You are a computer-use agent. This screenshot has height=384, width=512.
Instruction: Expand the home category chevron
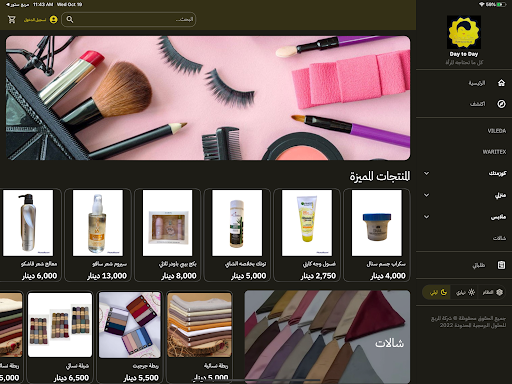coord(426,195)
